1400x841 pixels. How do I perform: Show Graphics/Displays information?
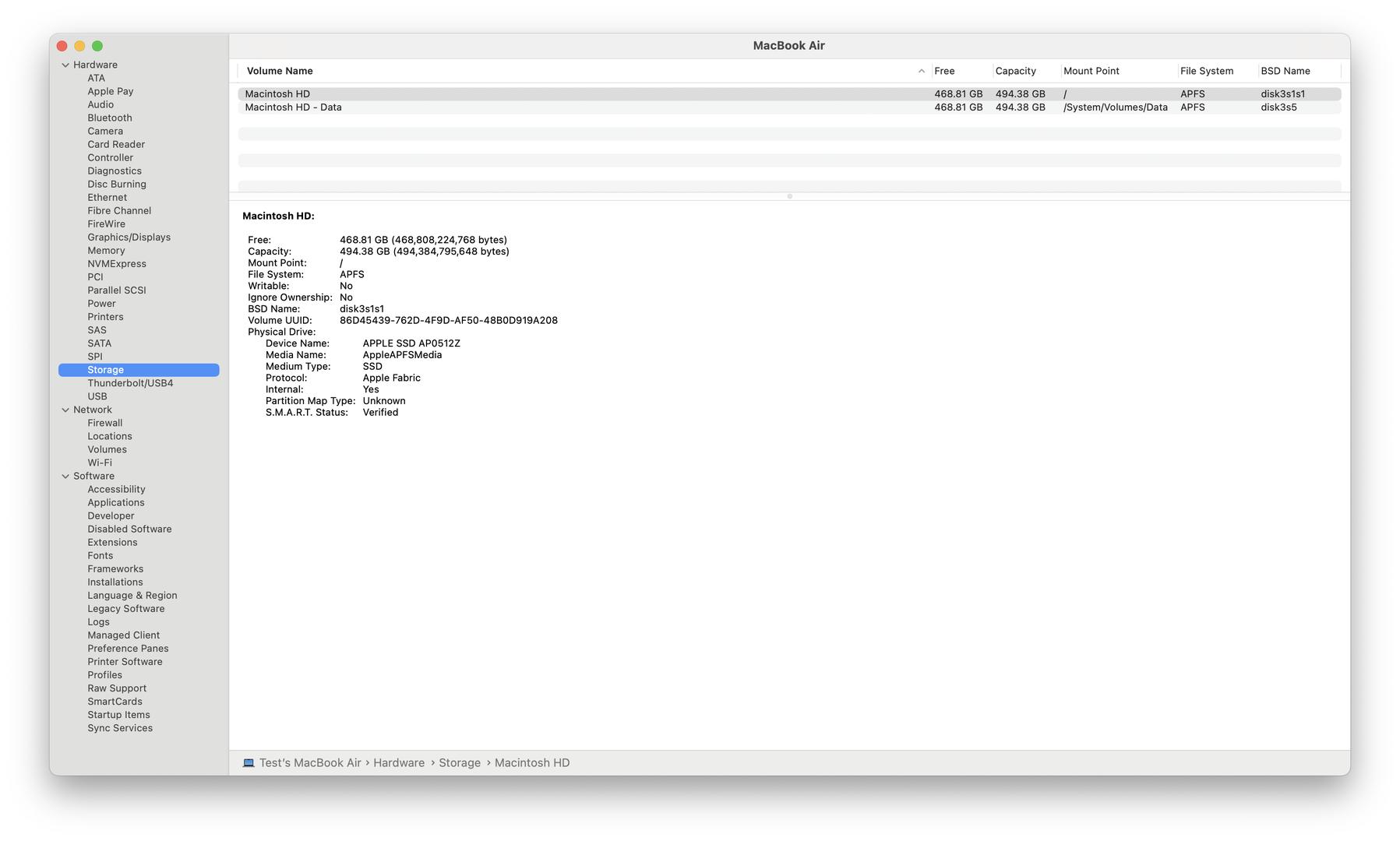click(129, 238)
